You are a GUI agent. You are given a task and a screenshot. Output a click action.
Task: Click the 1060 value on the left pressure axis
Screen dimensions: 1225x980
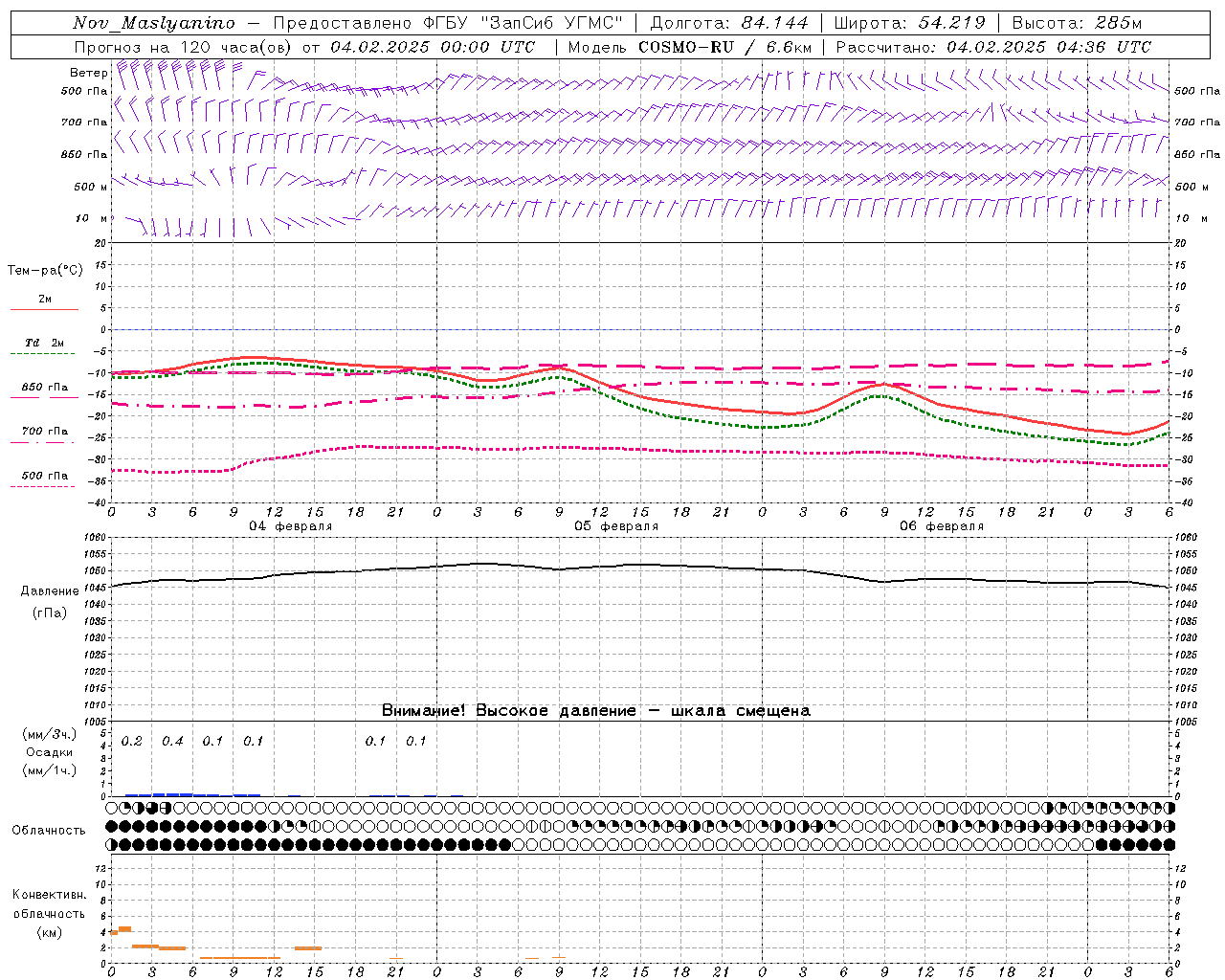pos(94,538)
